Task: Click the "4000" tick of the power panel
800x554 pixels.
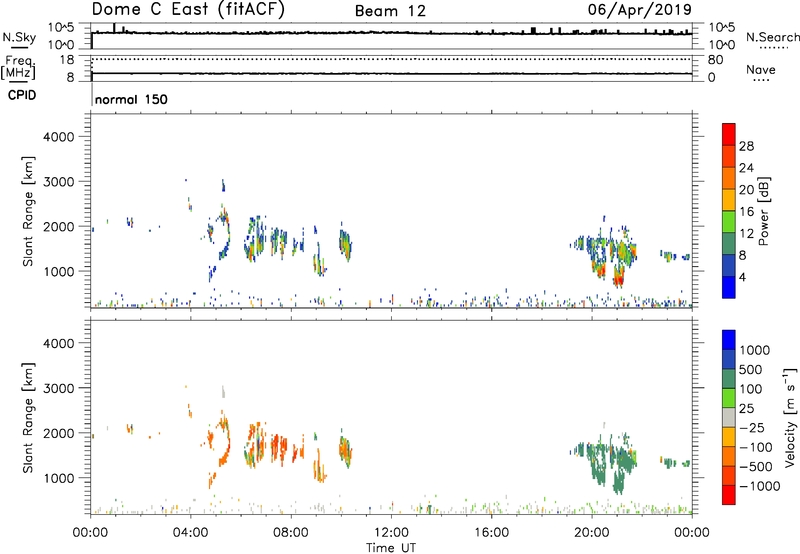Action: [x=58, y=137]
